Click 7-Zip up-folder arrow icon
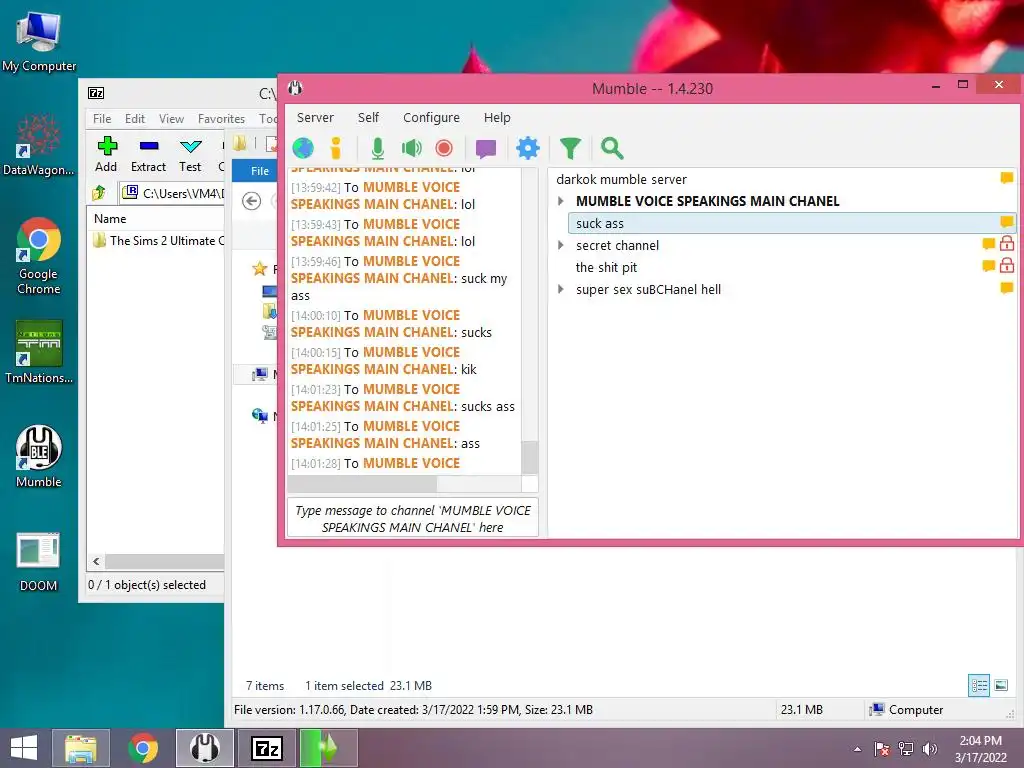 tap(99, 193)
